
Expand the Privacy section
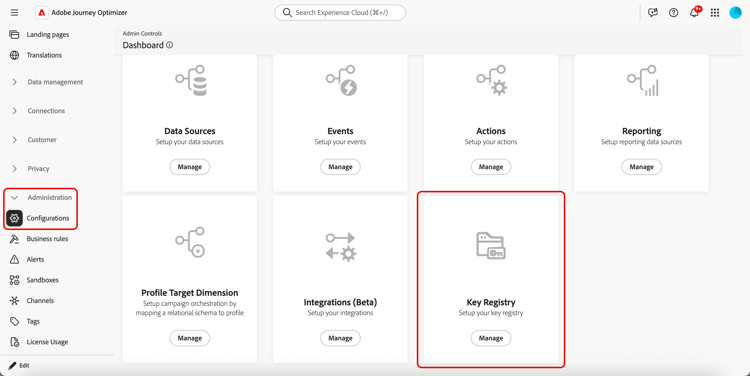[14, 168]
